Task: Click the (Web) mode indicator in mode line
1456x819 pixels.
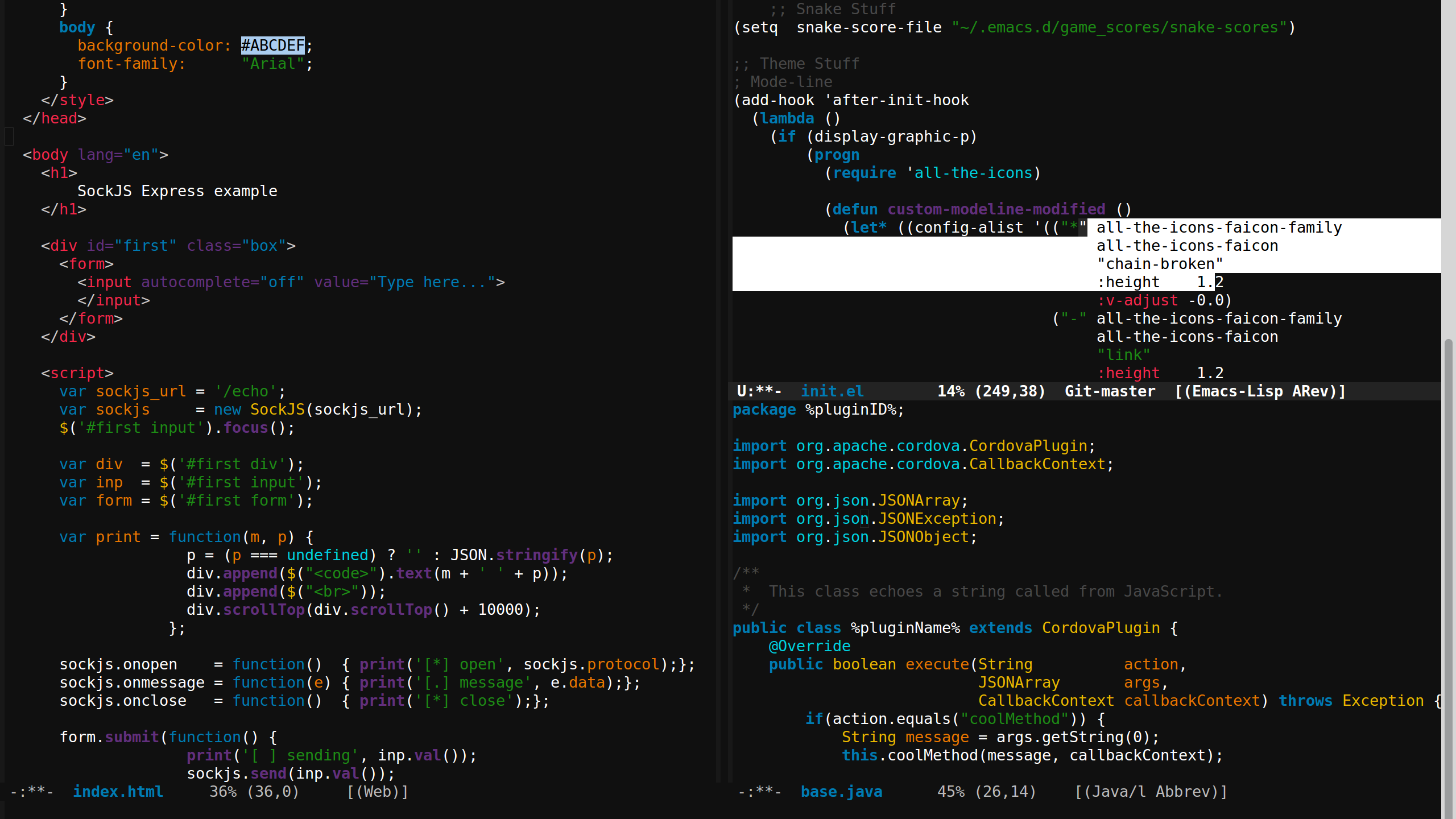Action: (378, 791)
